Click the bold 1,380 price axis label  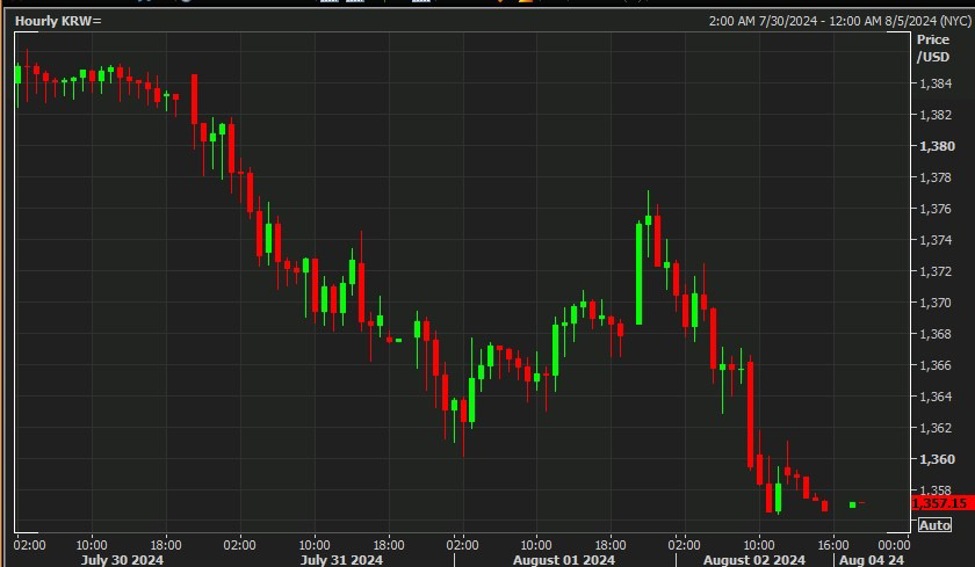[x=936, y=146]
